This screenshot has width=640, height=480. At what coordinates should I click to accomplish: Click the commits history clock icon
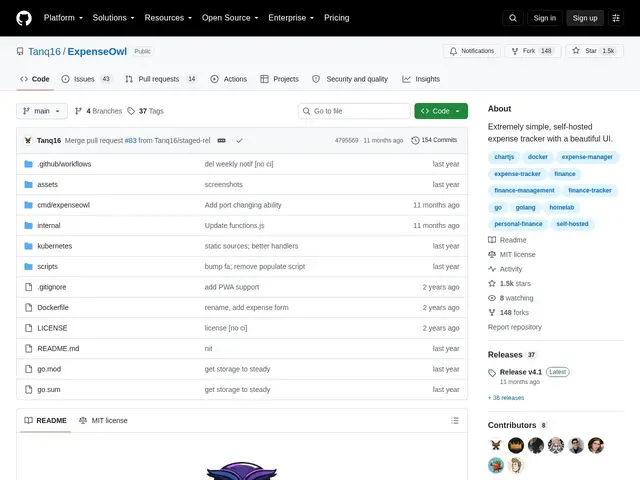pyautogui.click(x=415, y=140)
